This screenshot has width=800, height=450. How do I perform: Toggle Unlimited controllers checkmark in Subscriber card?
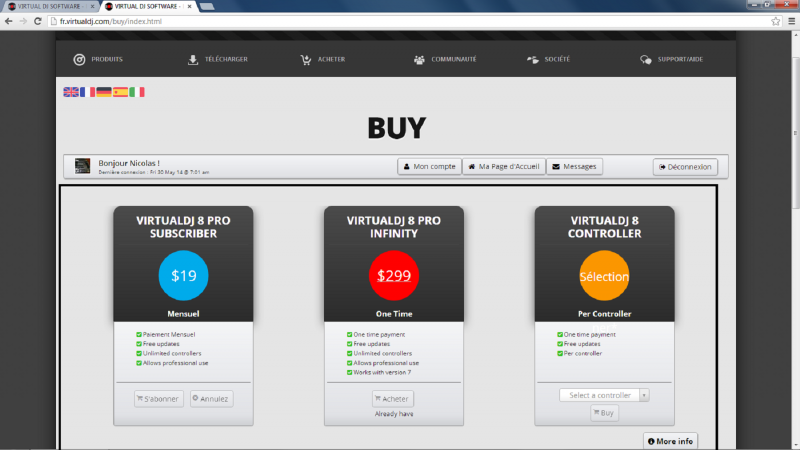(139, 354)
